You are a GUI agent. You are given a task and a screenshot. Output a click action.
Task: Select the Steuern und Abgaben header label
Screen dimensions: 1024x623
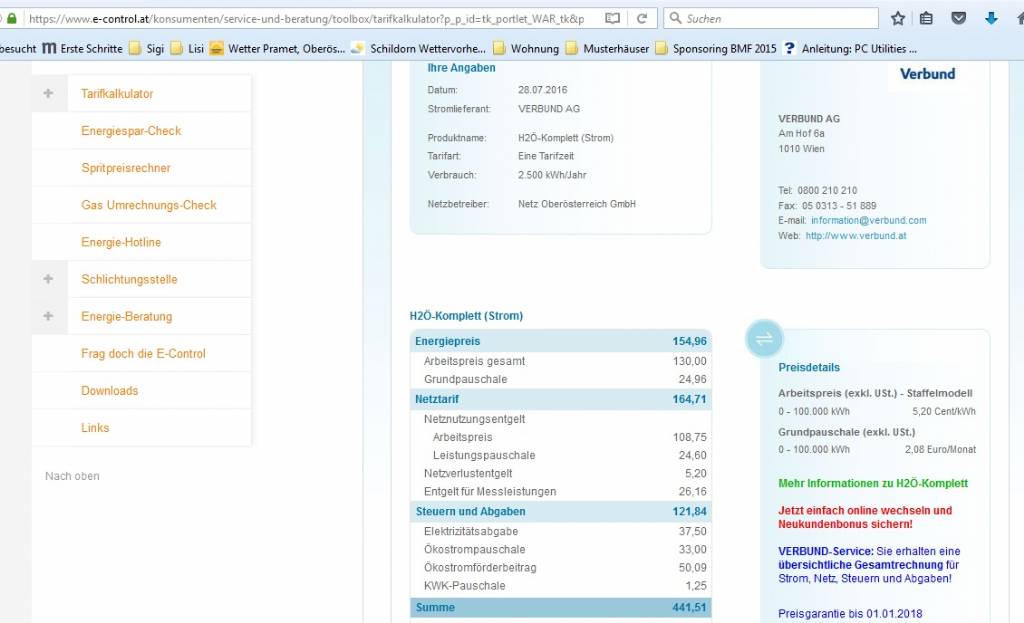tap(471, 511)
